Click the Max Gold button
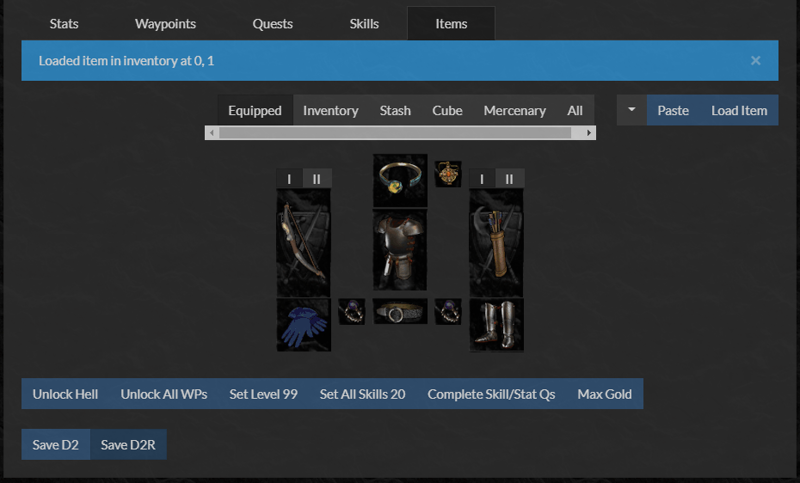 click(x=605, y=394)
